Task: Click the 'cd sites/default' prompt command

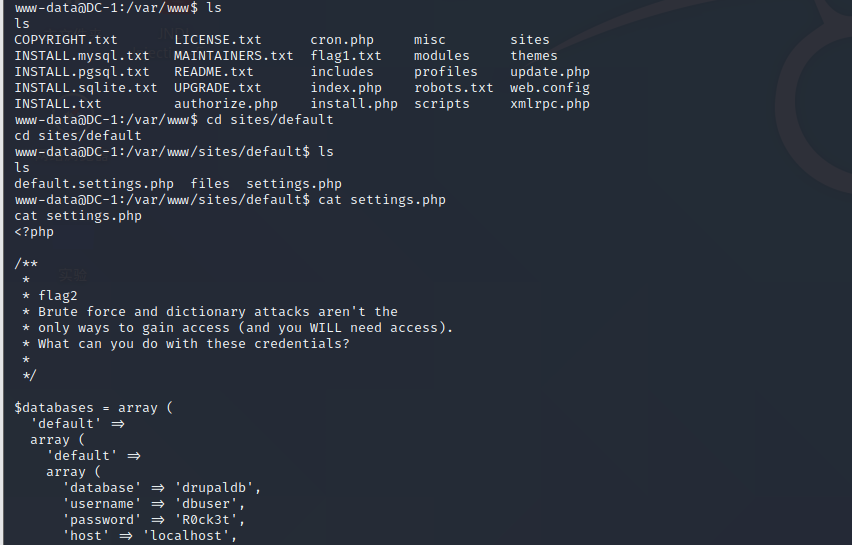Action: click(269, 120)
